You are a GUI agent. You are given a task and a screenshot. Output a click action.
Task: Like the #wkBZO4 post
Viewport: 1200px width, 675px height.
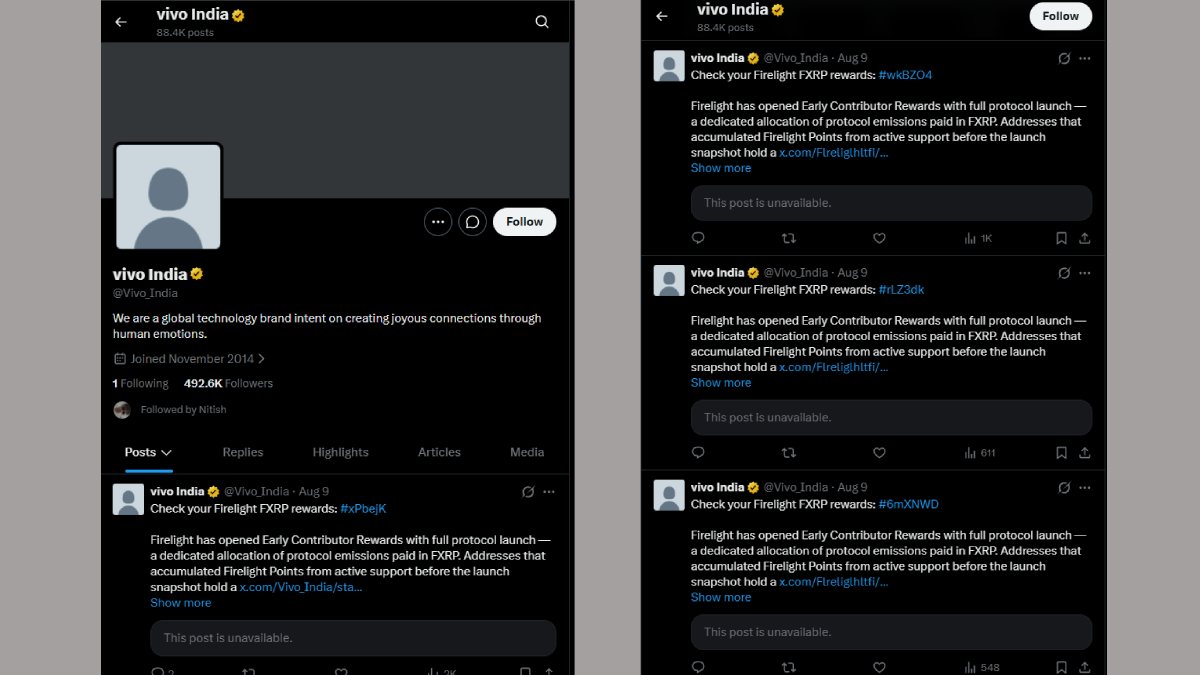click(x=879, y=238)
